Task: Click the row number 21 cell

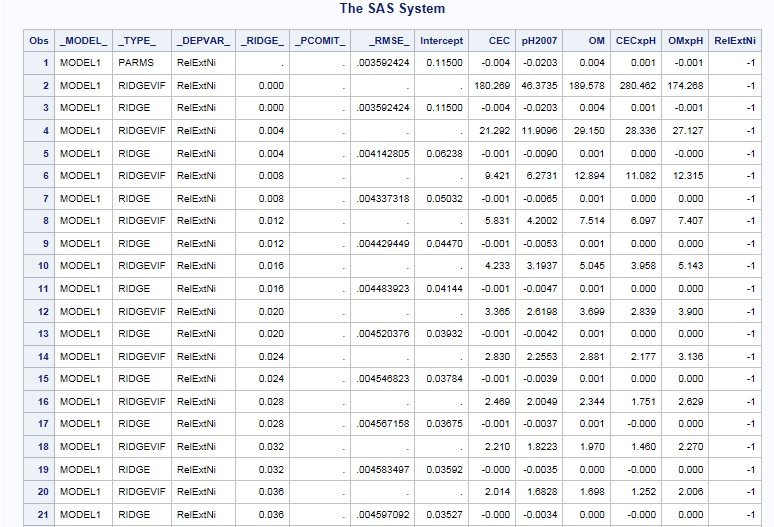Action: pos(43,513)
